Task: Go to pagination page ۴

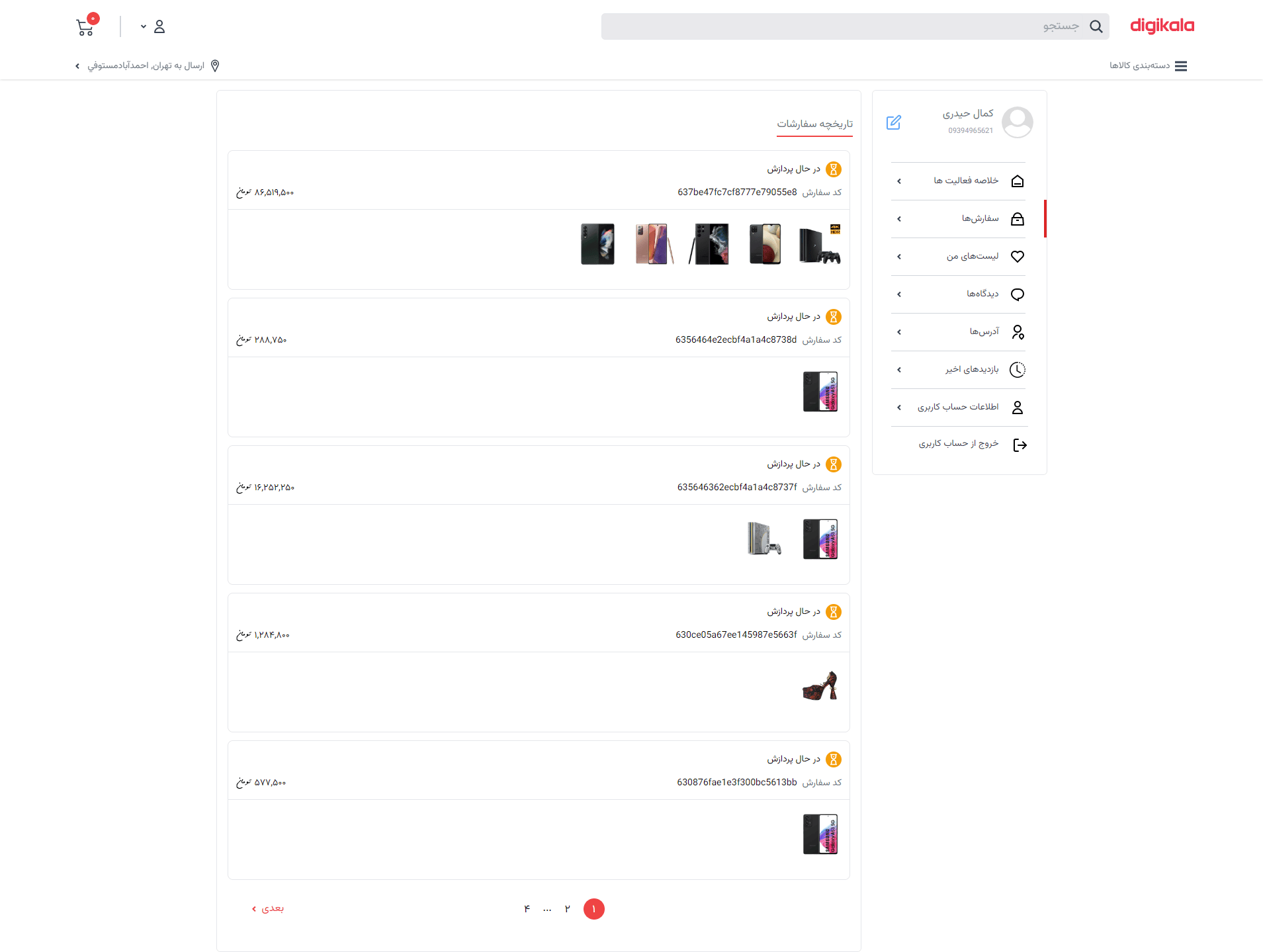Action: 527,909
